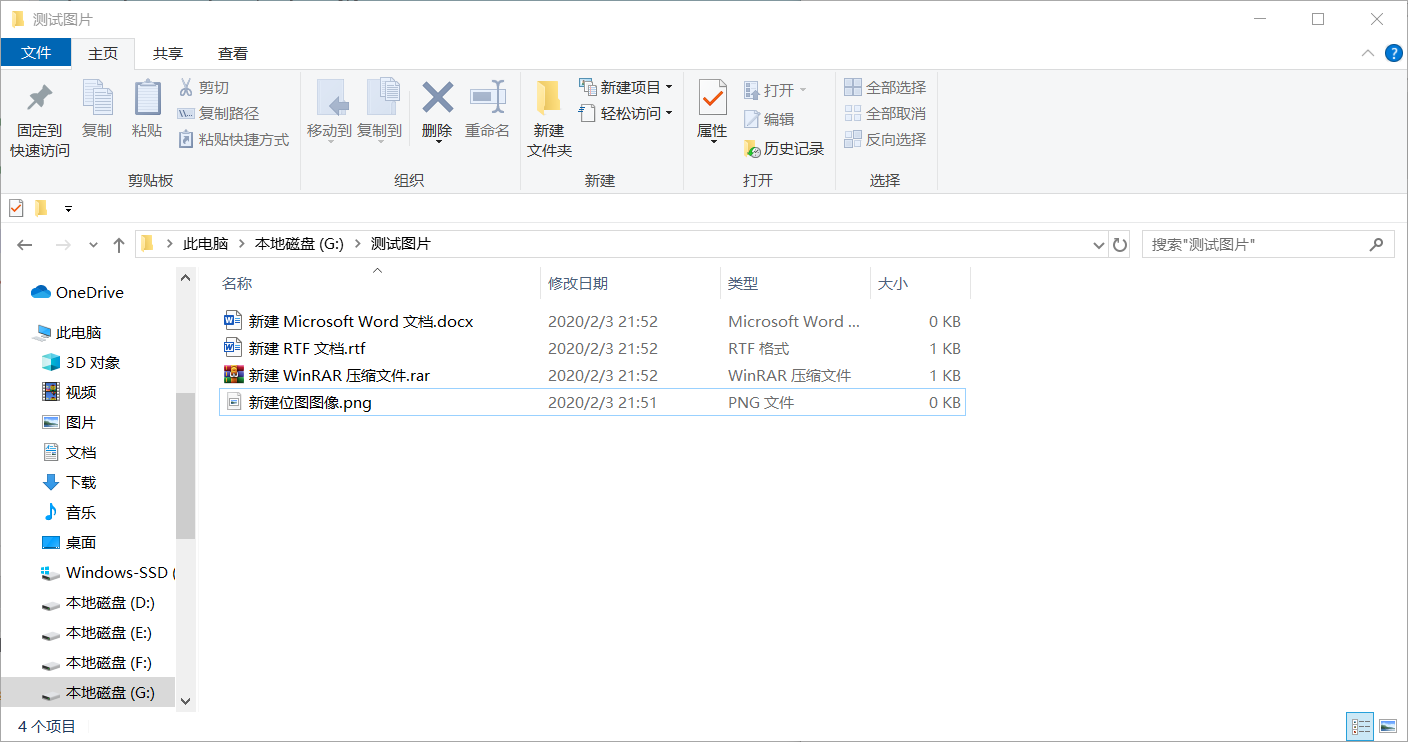Image resolution: width=1408 pixels, height=742 pixels.
Task: Click the 删除 delete X icon
Action: point(438,98)
